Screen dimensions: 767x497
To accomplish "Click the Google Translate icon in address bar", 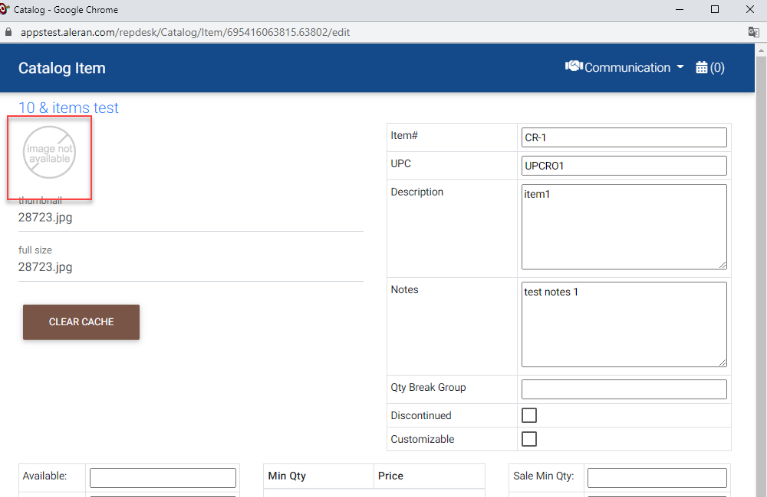I will click(x=753, y=32).
